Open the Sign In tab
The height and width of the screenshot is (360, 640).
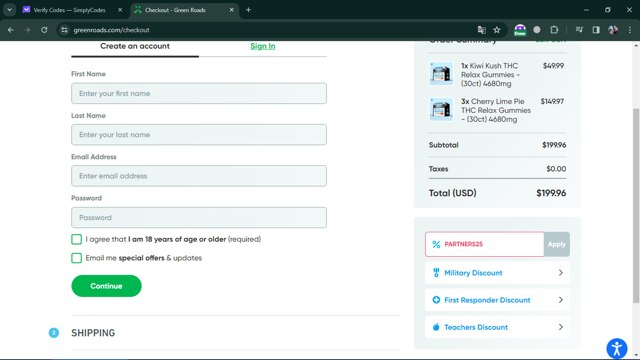click(263, 46)
